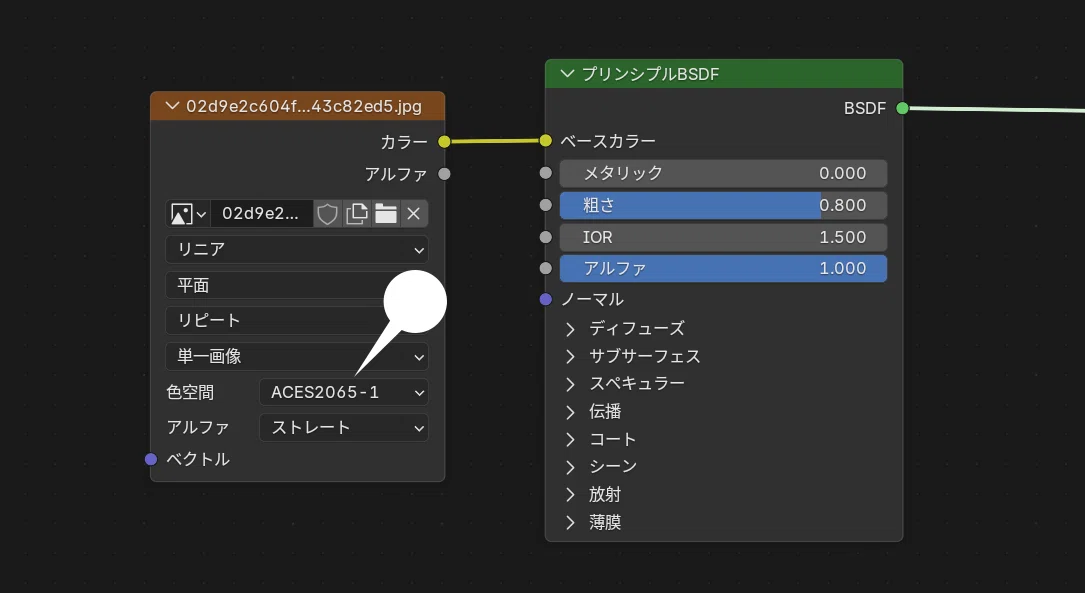Expand the サブサーフェス panel

click(570, 356)
